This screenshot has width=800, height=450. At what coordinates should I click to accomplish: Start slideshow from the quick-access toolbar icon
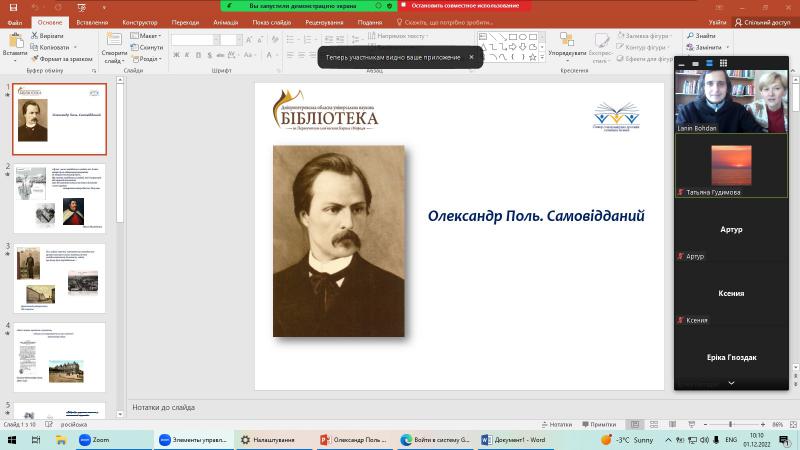(82, 7)
